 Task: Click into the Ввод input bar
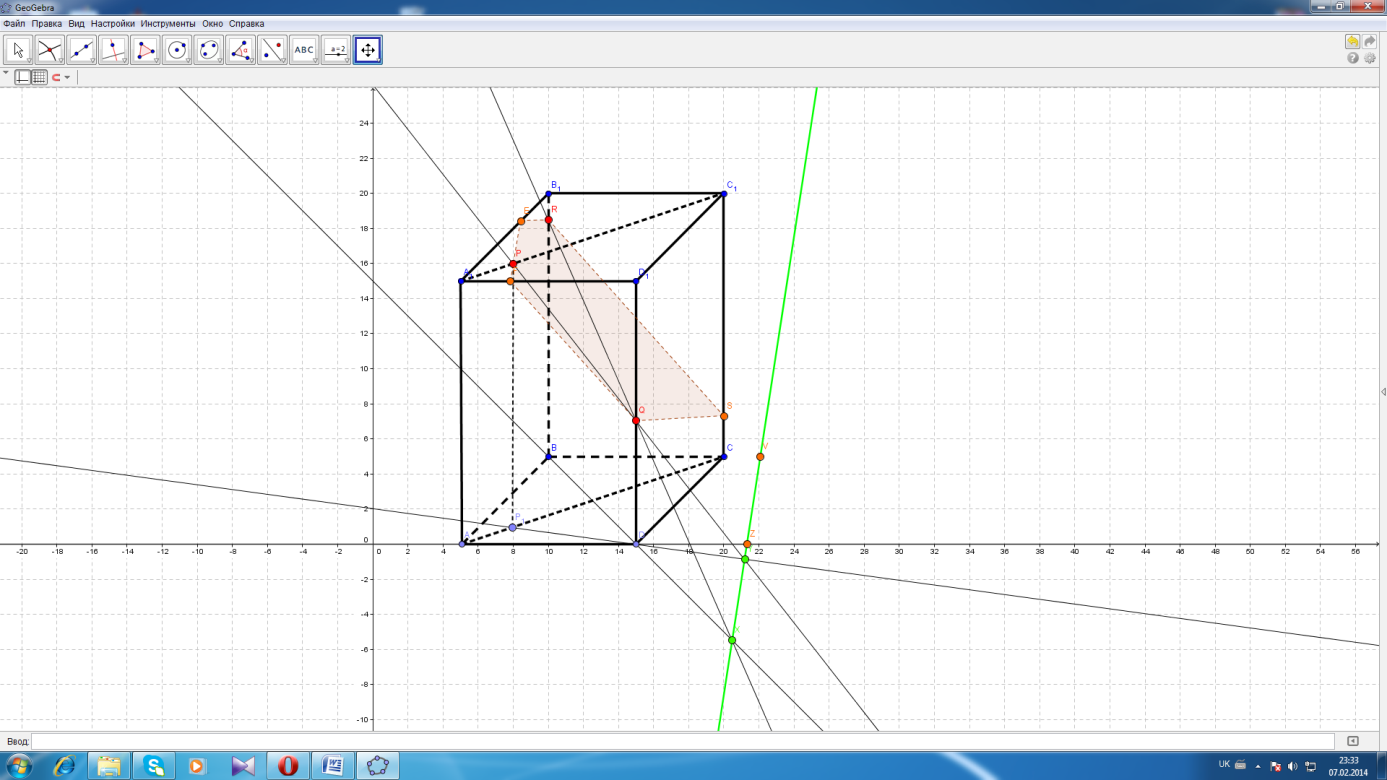tap(682, 741)
